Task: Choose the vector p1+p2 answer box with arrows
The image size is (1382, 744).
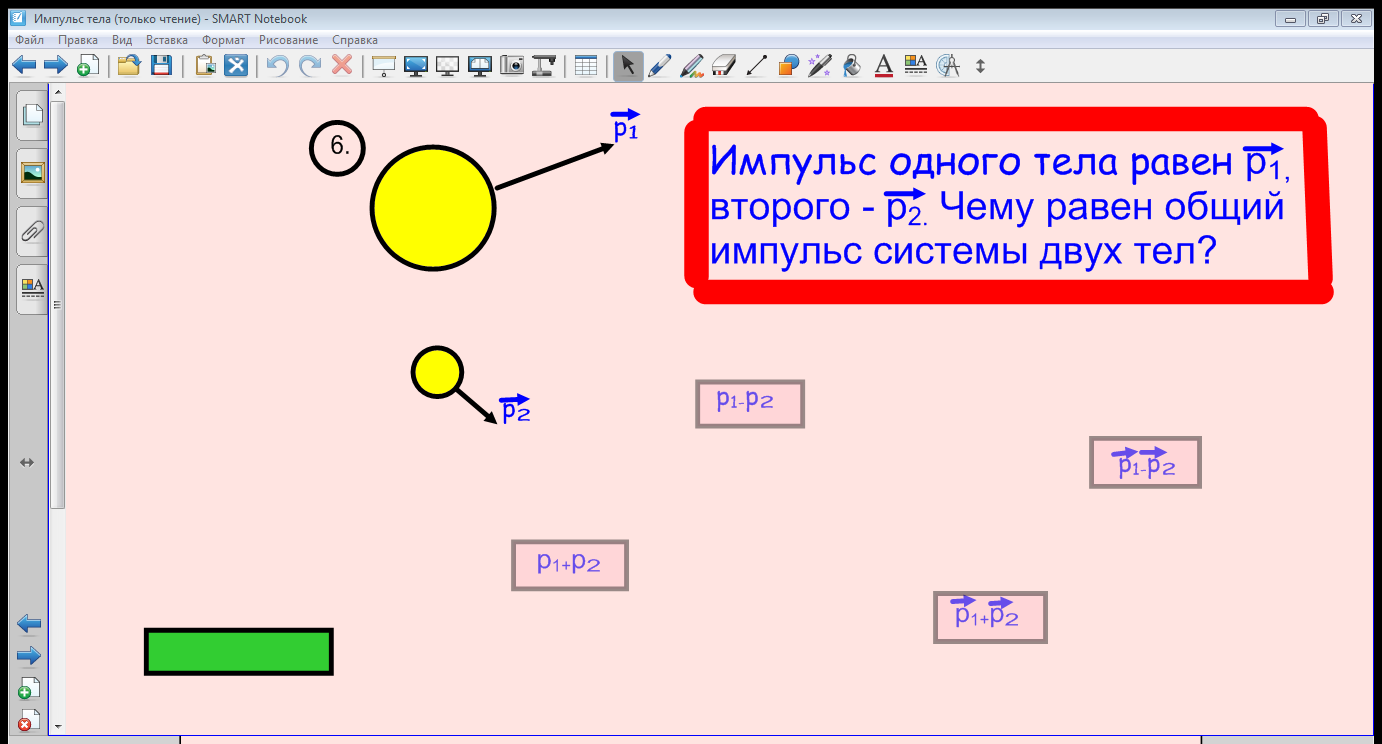Action: tap(990, 617)
